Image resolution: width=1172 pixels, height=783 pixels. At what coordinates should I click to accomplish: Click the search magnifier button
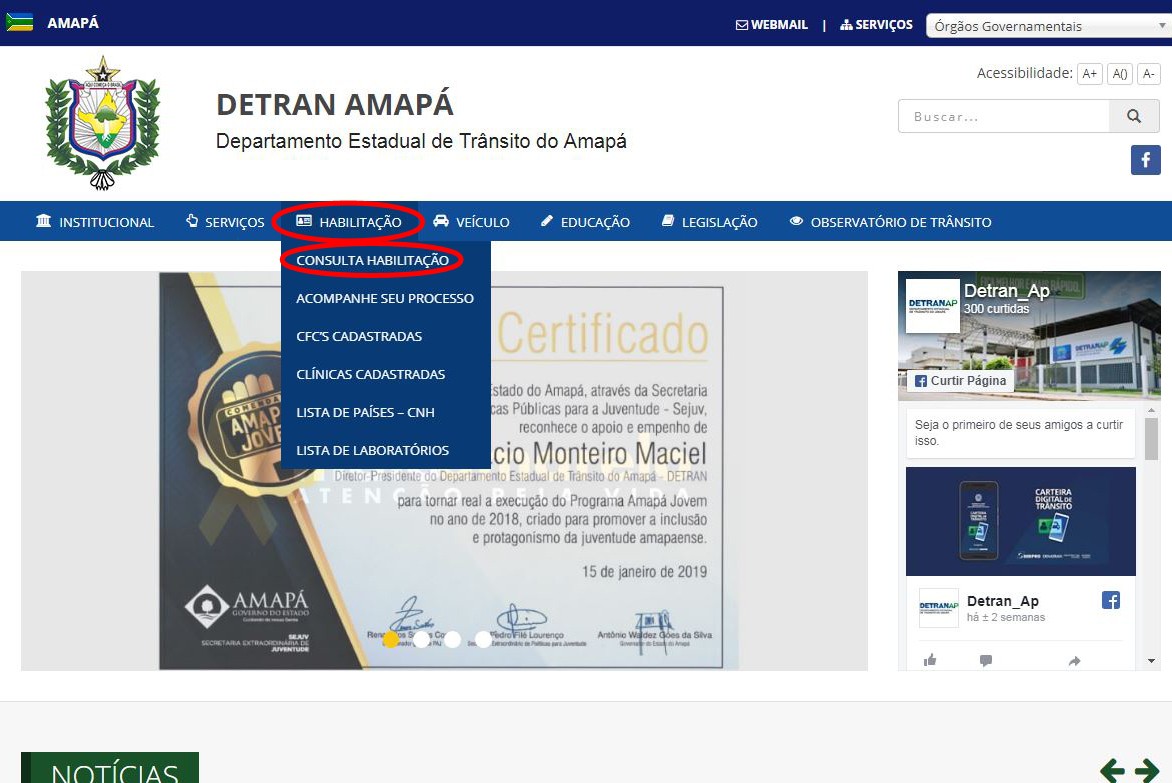1134,117
